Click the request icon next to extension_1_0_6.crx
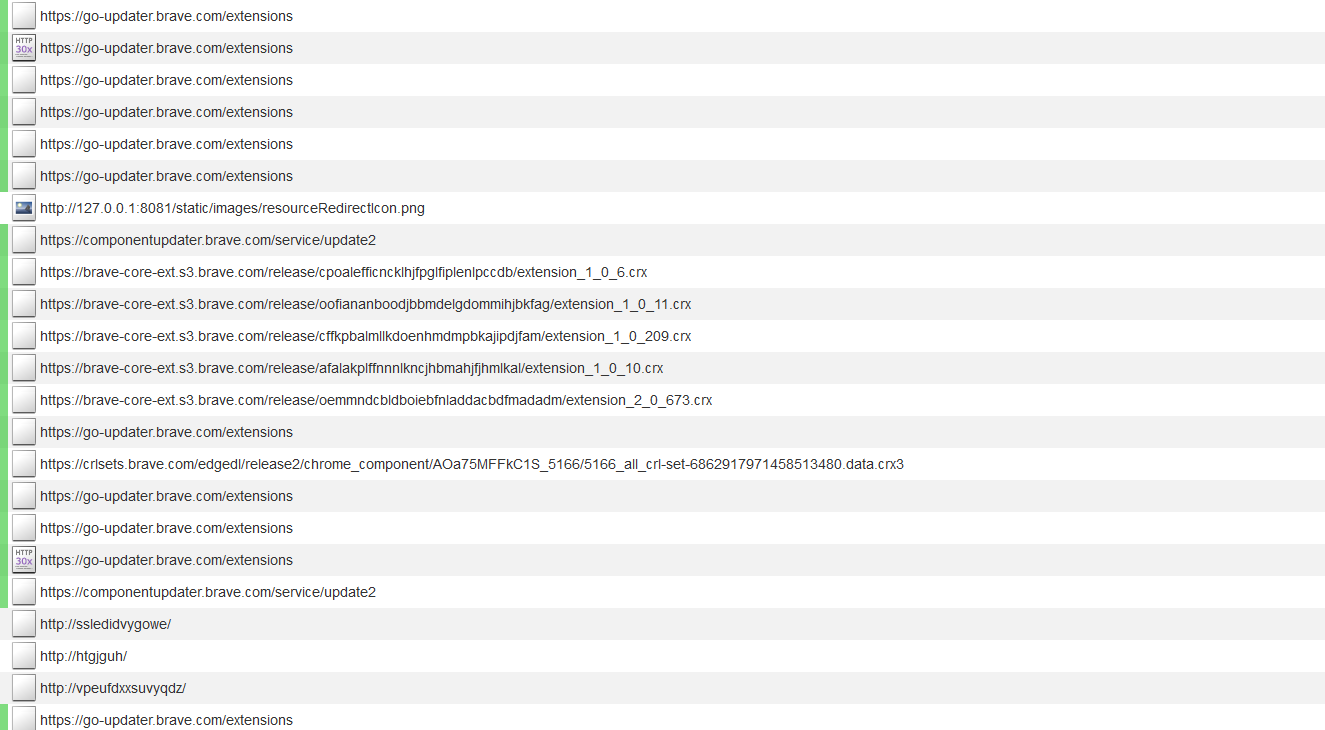The width and height of the screenshot is (1325, 730). 23,271
